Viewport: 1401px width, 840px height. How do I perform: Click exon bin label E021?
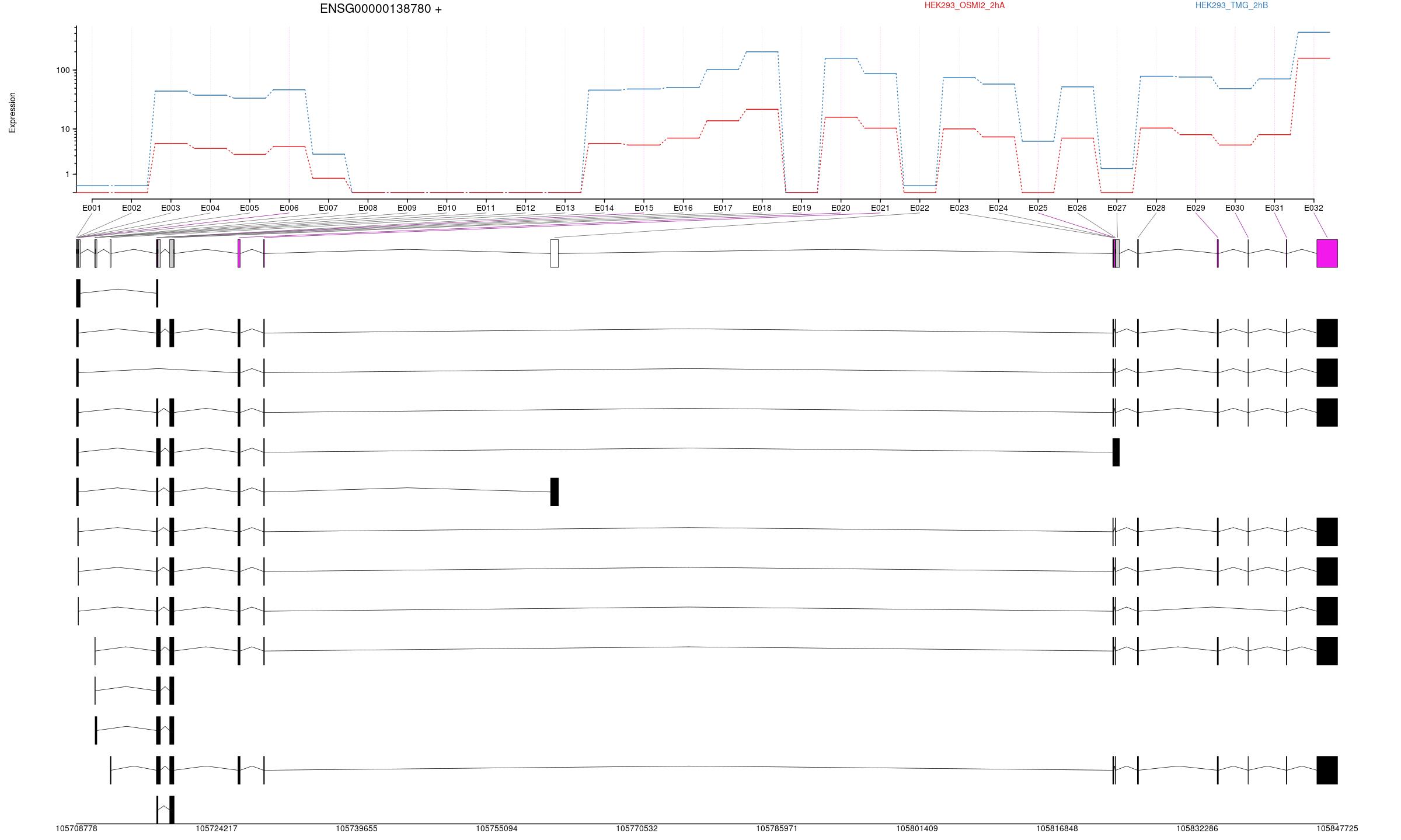coord(880,208)
